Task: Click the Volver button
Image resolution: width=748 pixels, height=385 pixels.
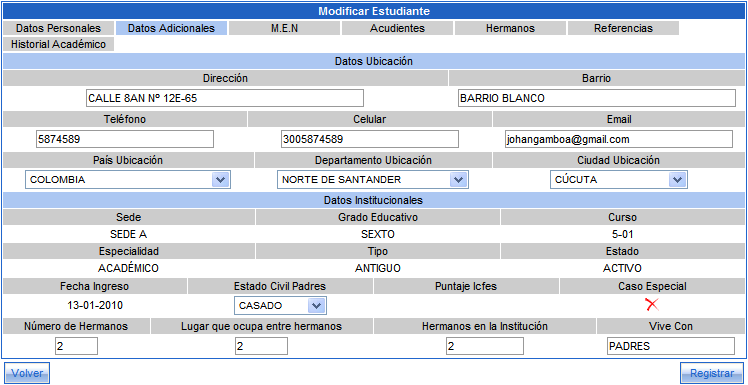Action: (x=27, y=373)
